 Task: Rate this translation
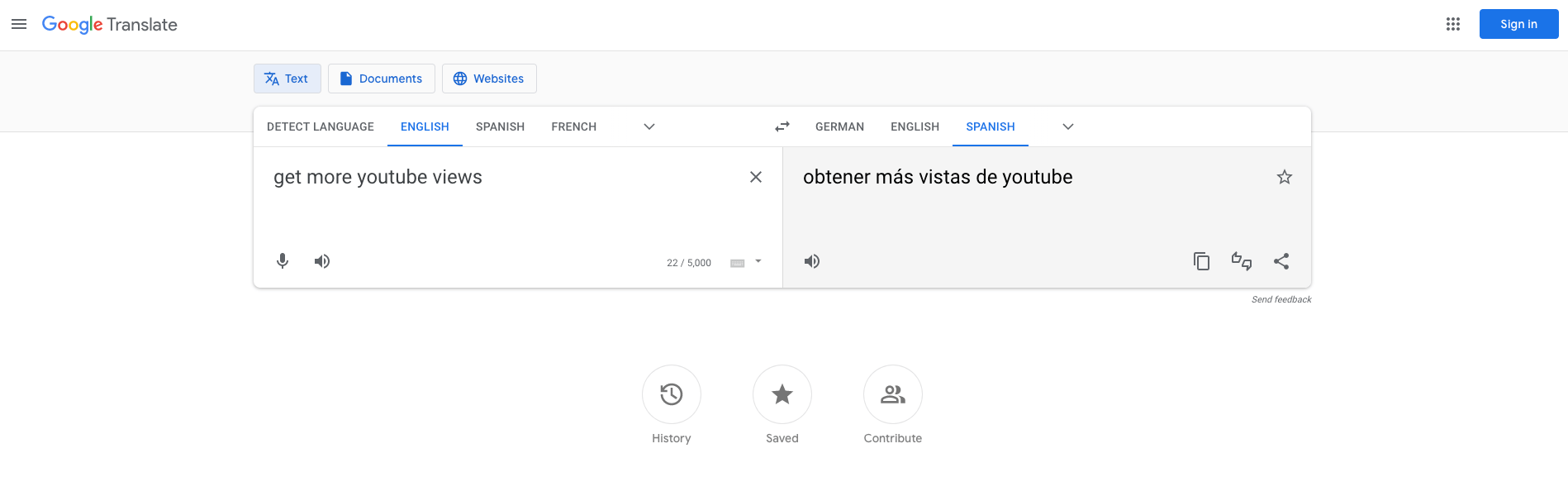(1241, 261)
